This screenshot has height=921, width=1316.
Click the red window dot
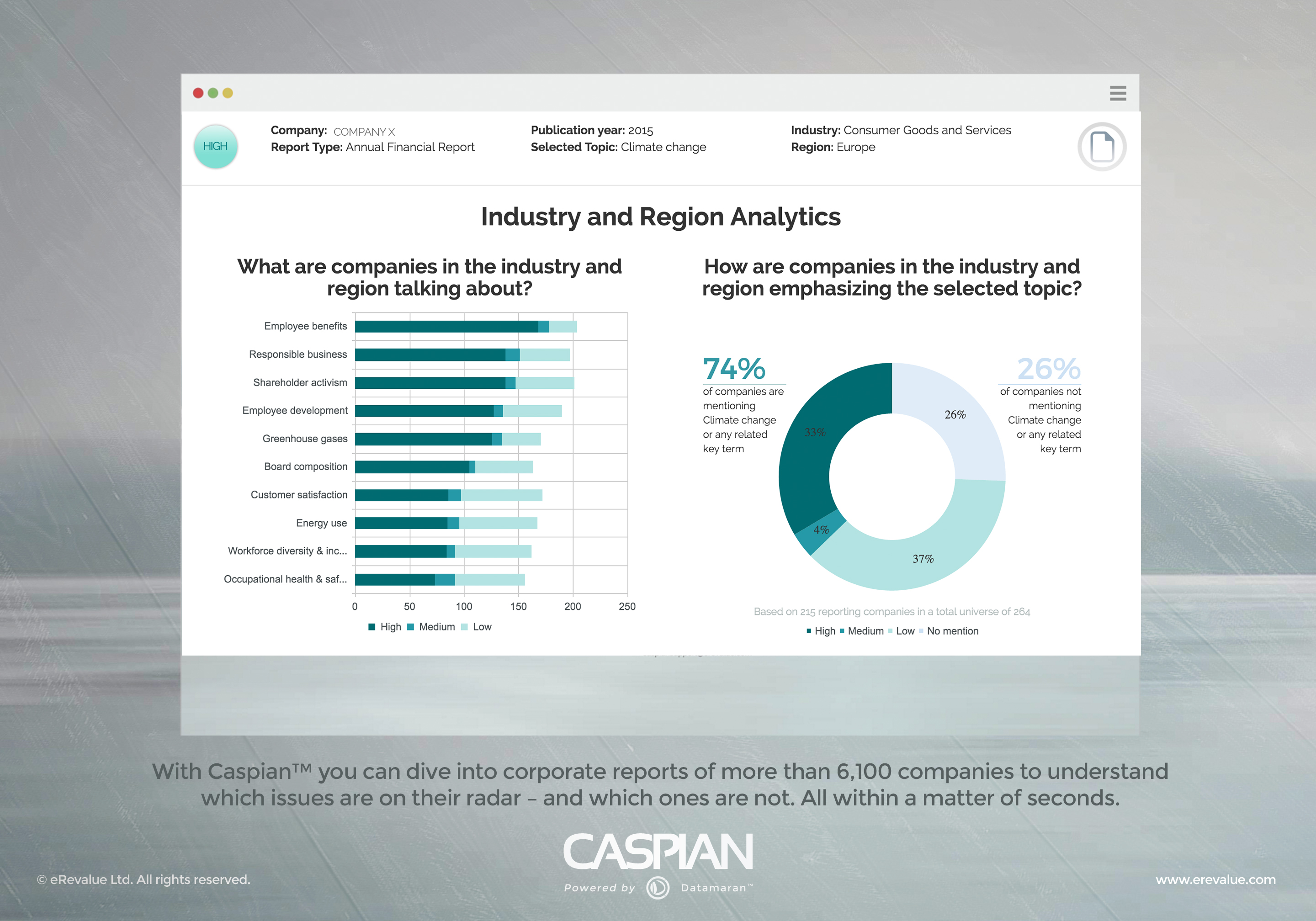198,93
